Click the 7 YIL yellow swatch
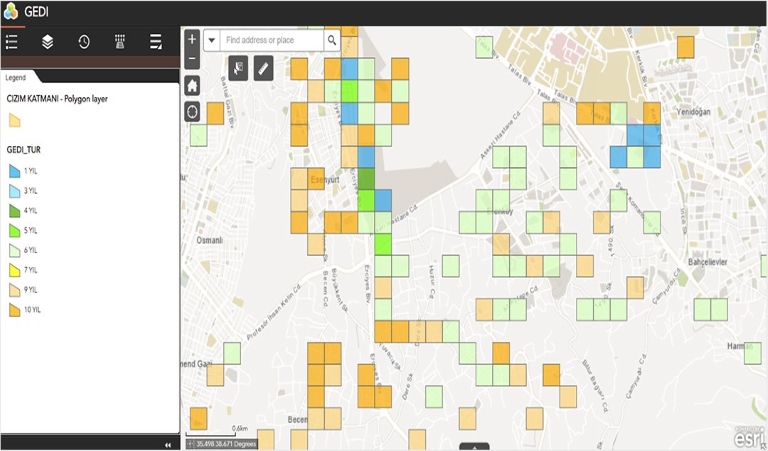Viewport: 768px width, 451px height. pyautogui.click(x=15, y=270)
